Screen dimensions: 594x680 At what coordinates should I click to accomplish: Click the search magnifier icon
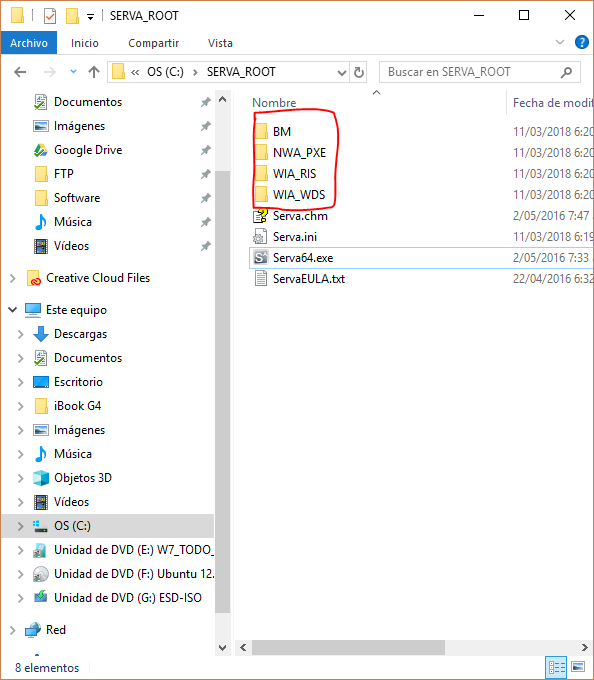(566, 72)
